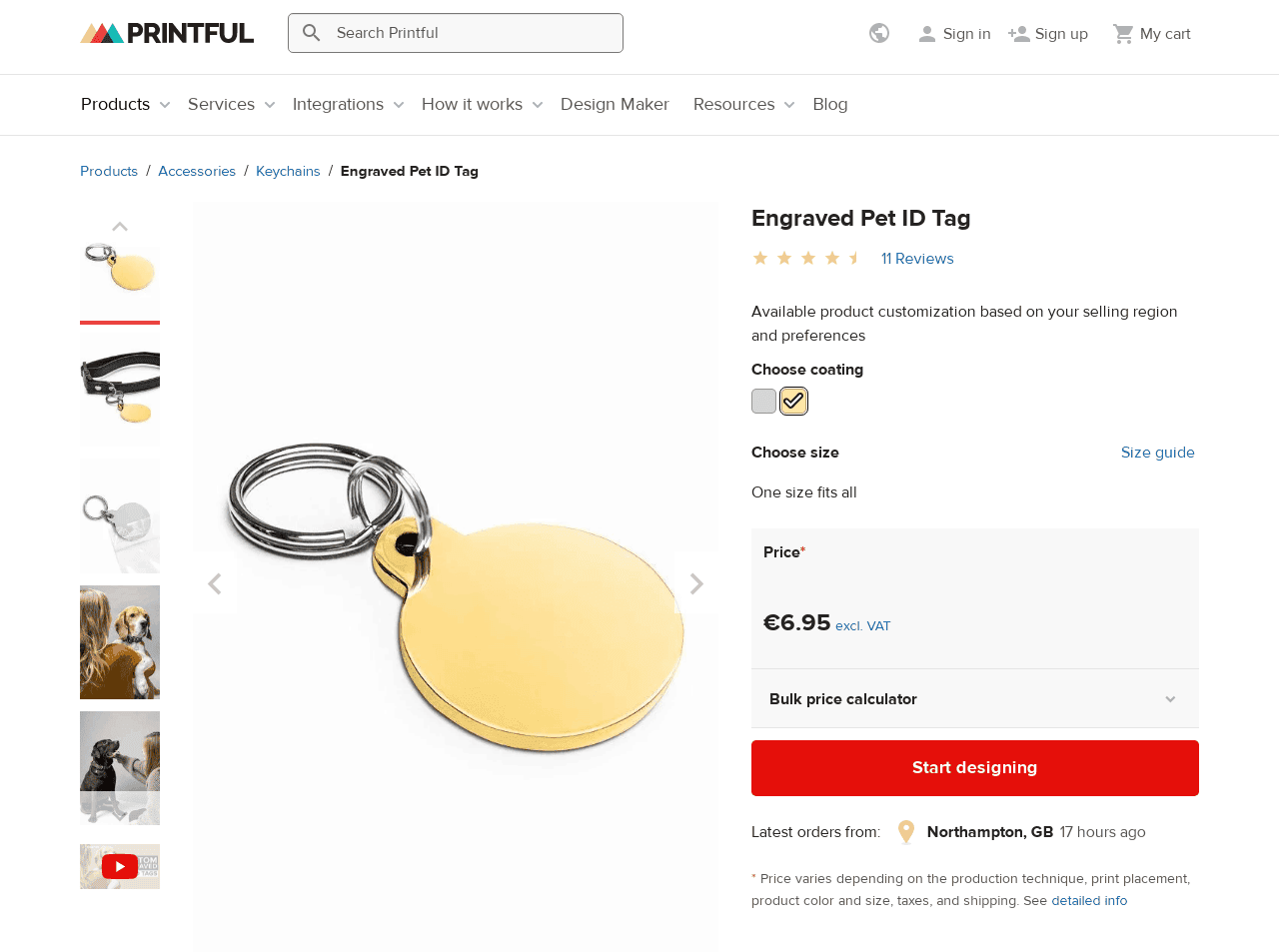Screen dimensions: 1279x952
Task: Open the 11 Reviews link
Action: pyautogui.click(x=917, y=259)
